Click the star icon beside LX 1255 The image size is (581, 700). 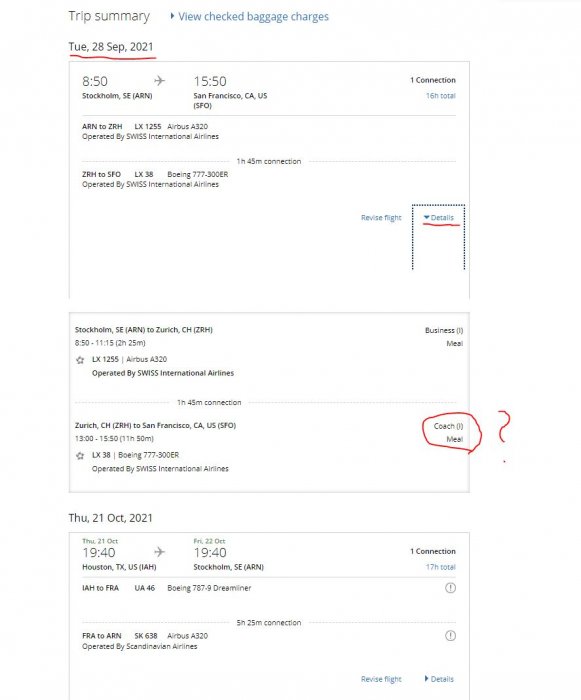(x=80, y=360)
